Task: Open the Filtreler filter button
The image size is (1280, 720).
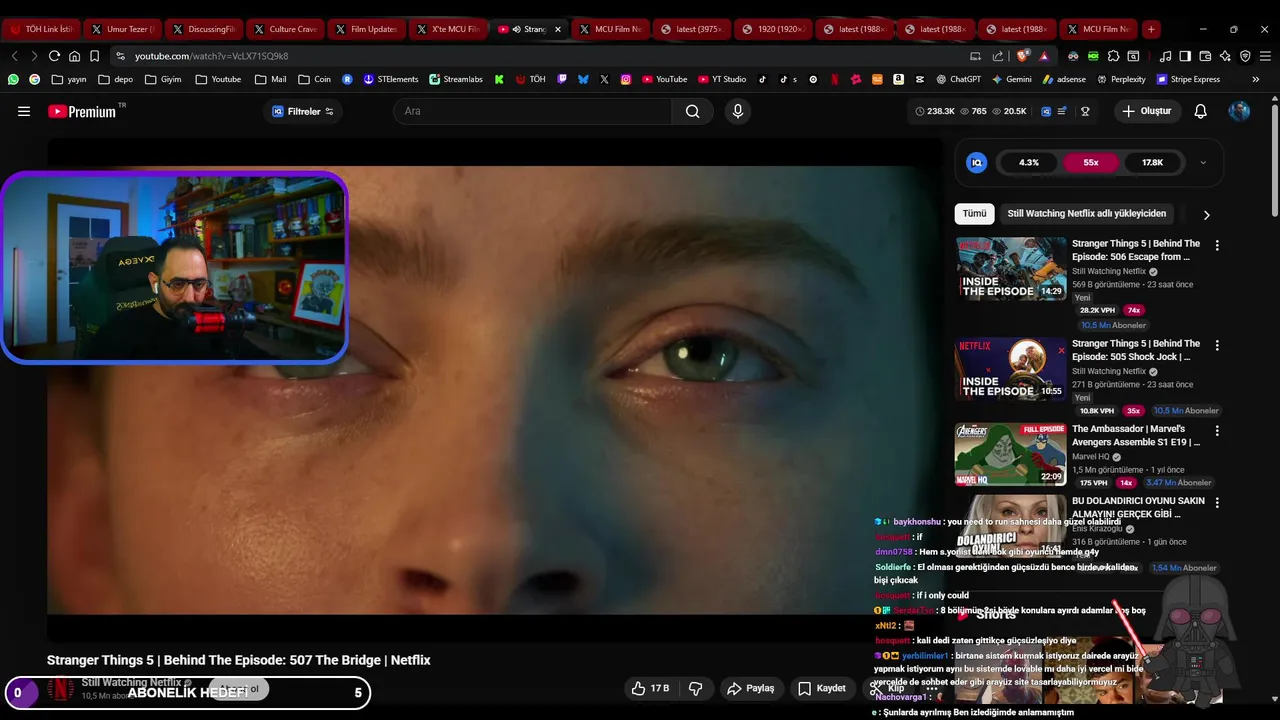Action: [x=303, y=111]
